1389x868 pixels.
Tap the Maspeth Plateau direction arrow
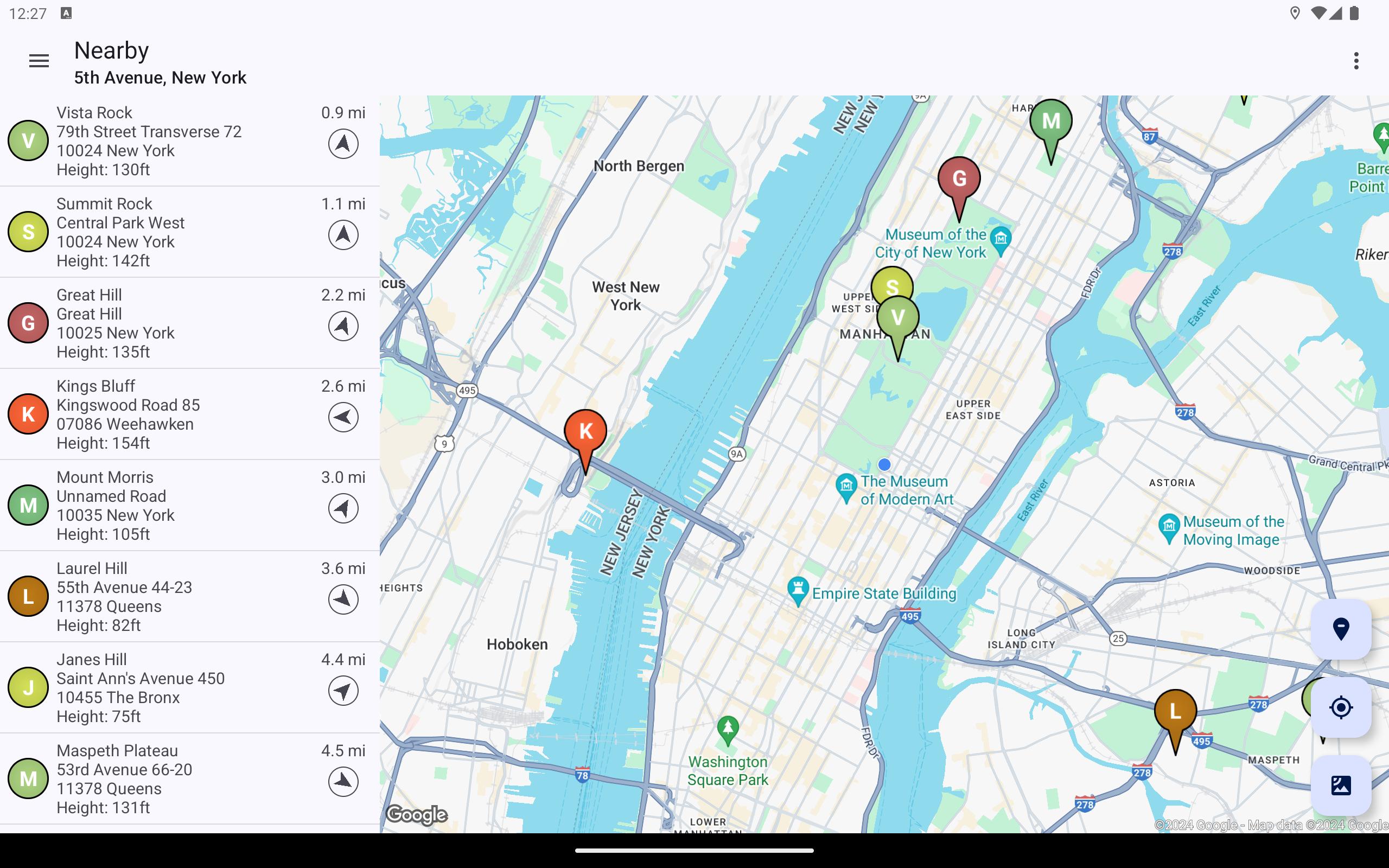[343, 782]
